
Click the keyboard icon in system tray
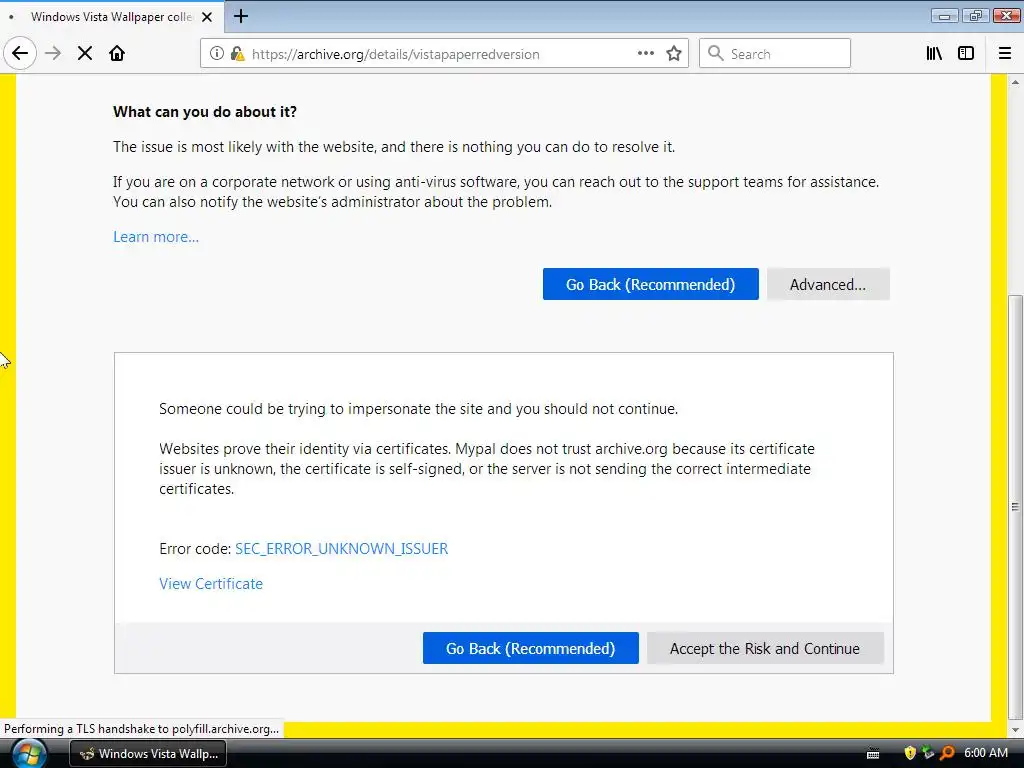(873, 754)
